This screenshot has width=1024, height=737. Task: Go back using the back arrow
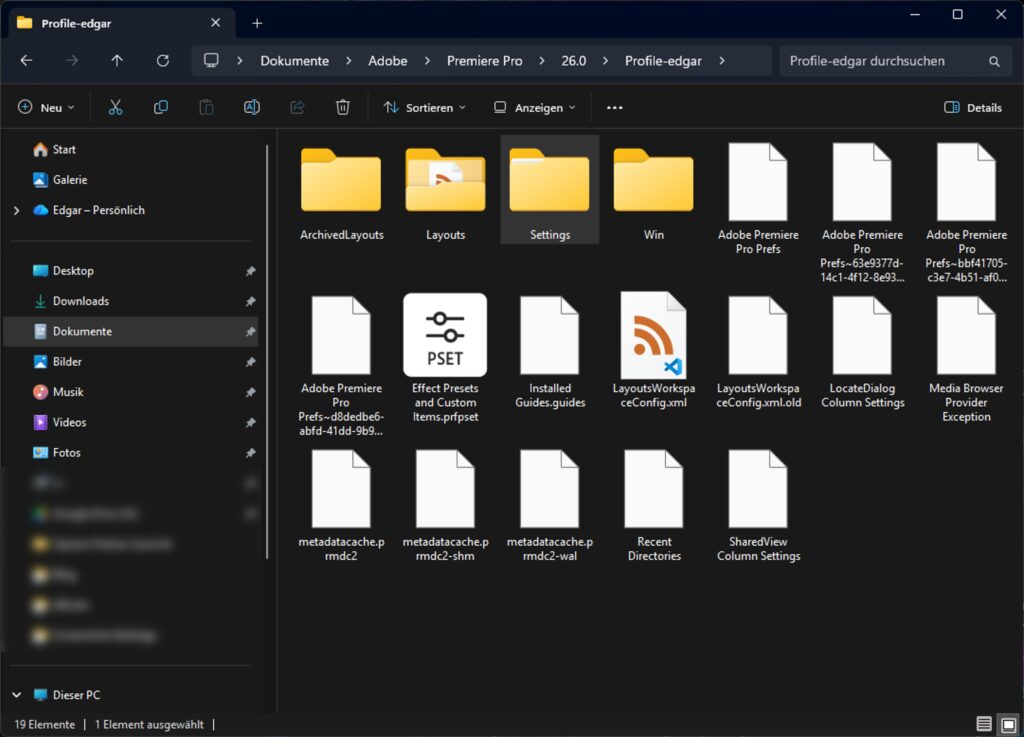[x=27, y=60]
